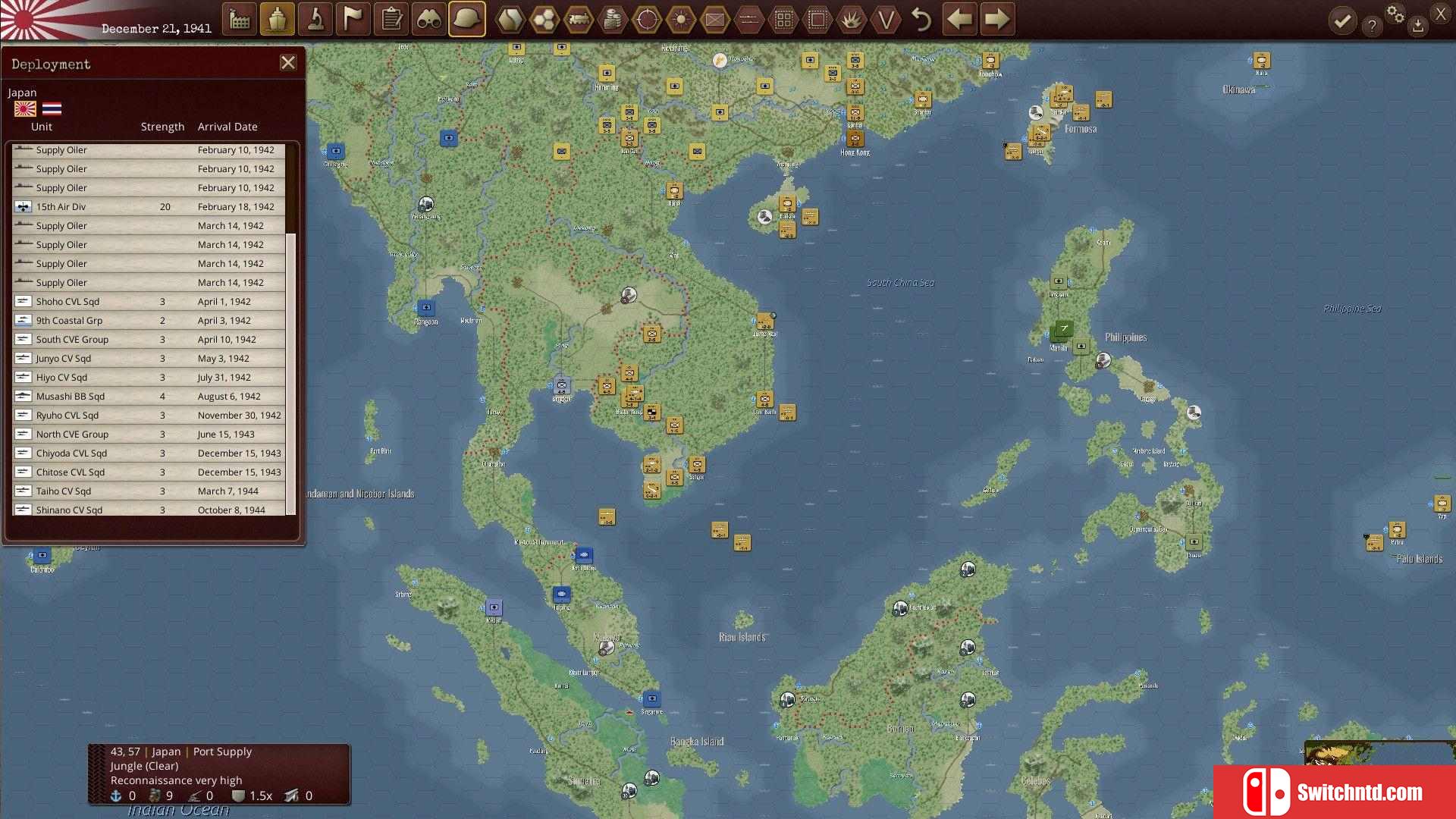Go to previous unit with left arrow

click(x=960, y=19)
